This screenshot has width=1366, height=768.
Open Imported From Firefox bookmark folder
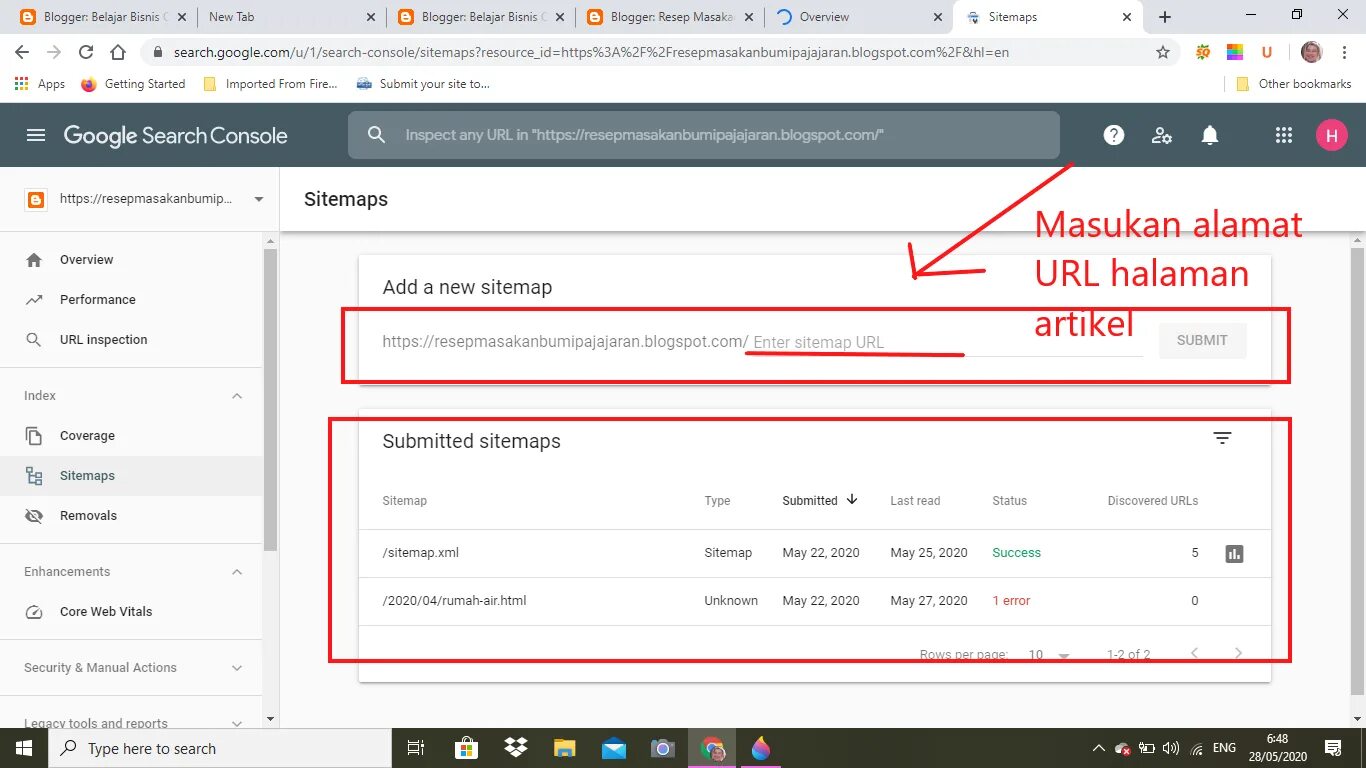270,84
